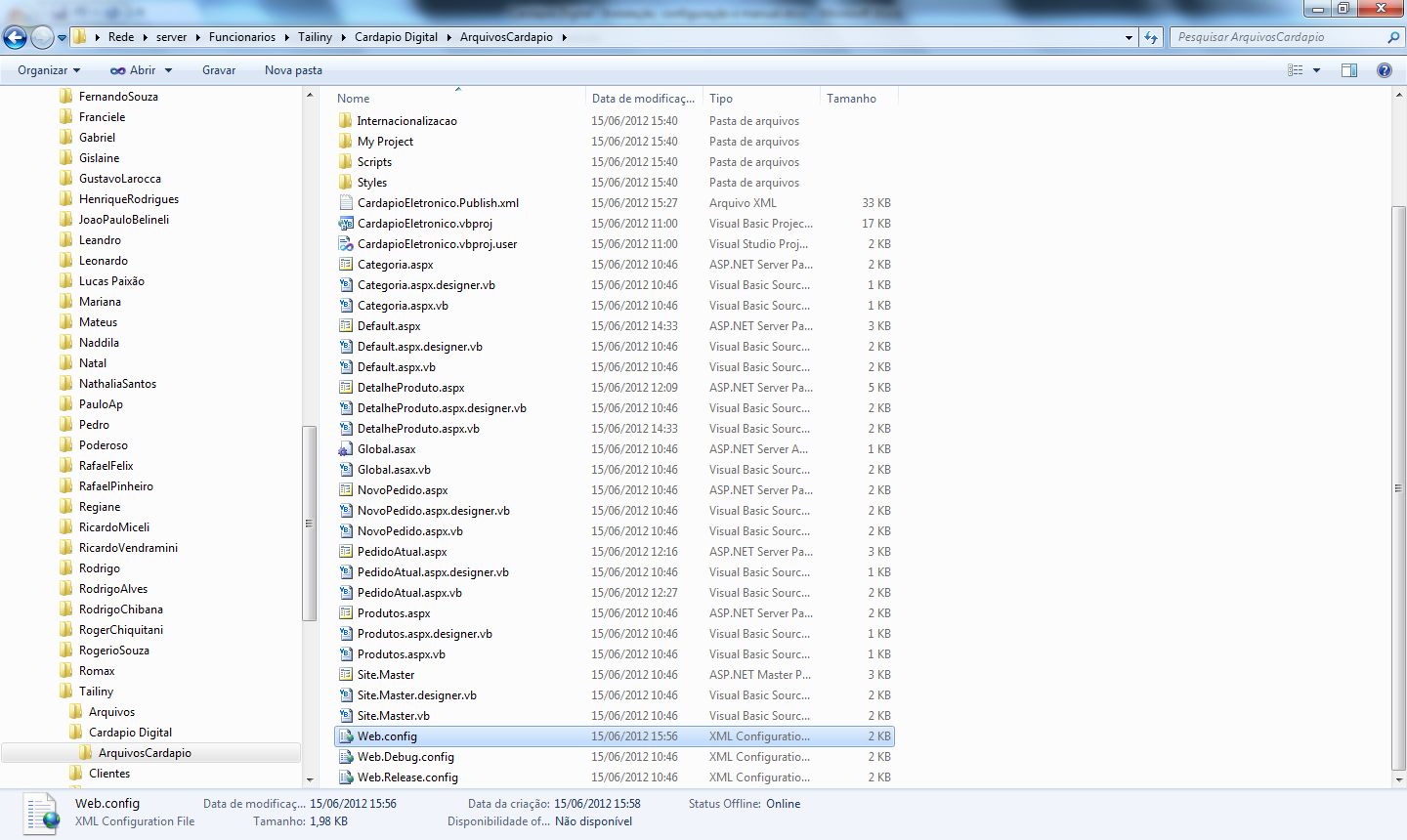This screenshot has height=840, width=1407.
Task: Go back with the Back arrow button
Action: tap(15, 37)
